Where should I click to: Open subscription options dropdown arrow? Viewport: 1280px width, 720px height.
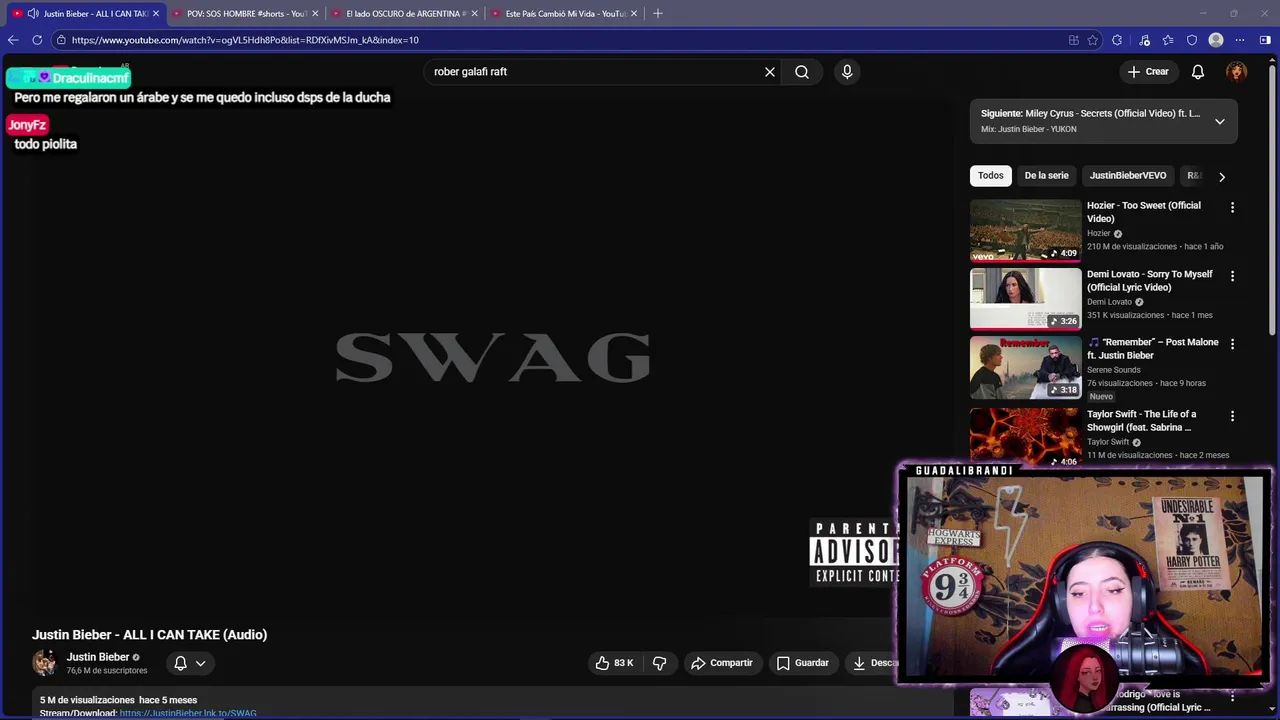[x=201, y=663]
